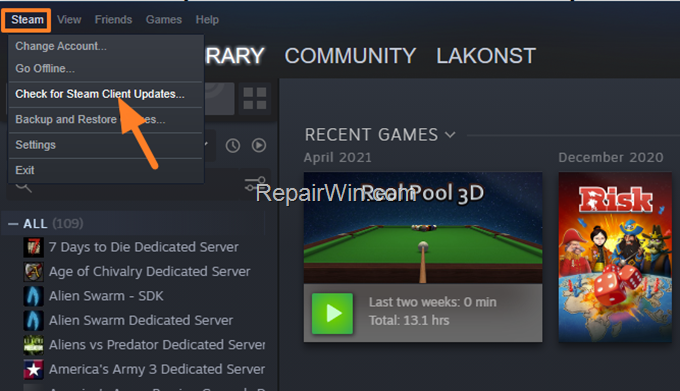Viewport: 680px width, 391px height.
Task: Choose Exit in the Steam menu
Action: (x=105, y=170)
